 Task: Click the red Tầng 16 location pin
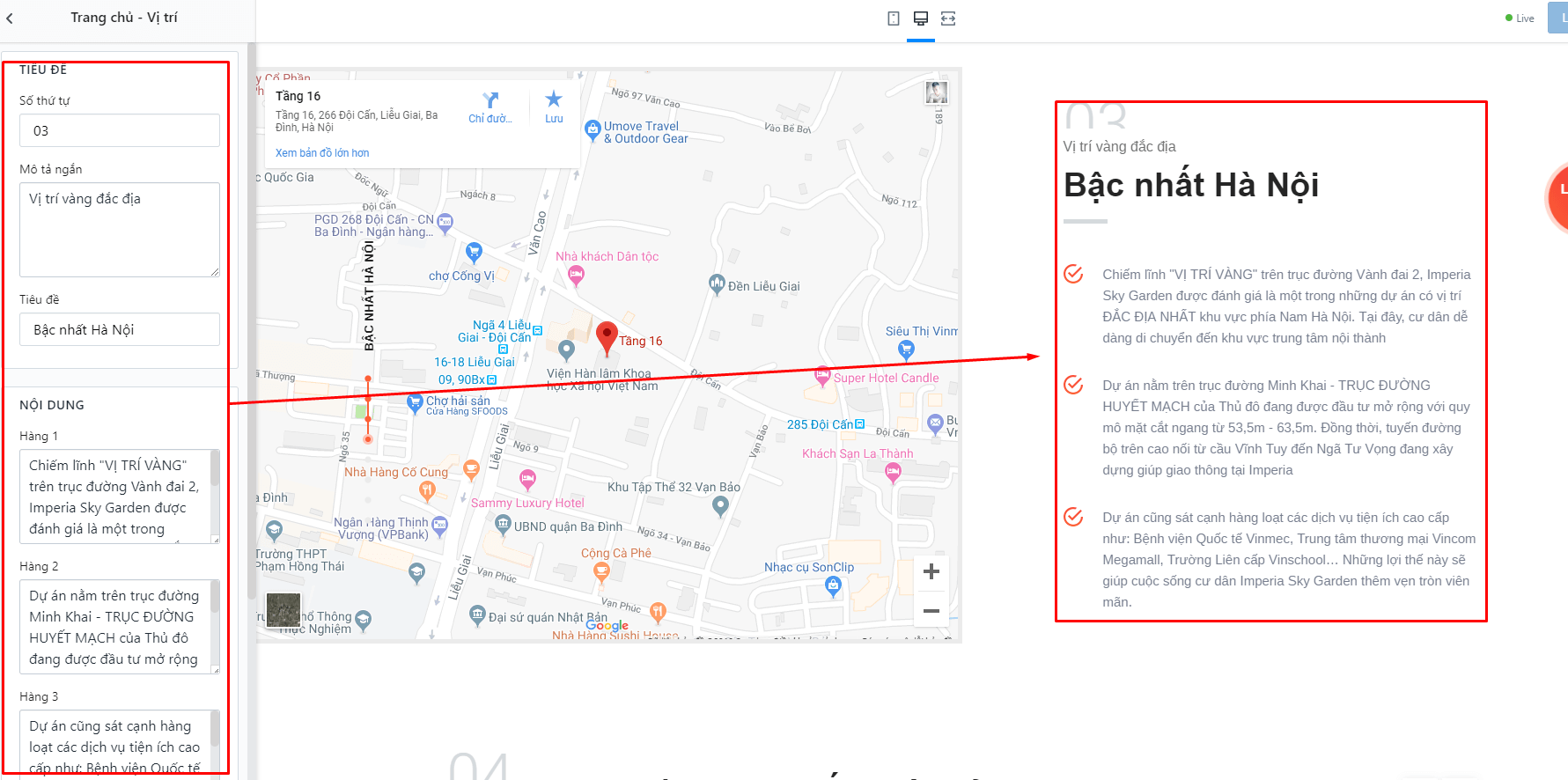tap(607, 336)
